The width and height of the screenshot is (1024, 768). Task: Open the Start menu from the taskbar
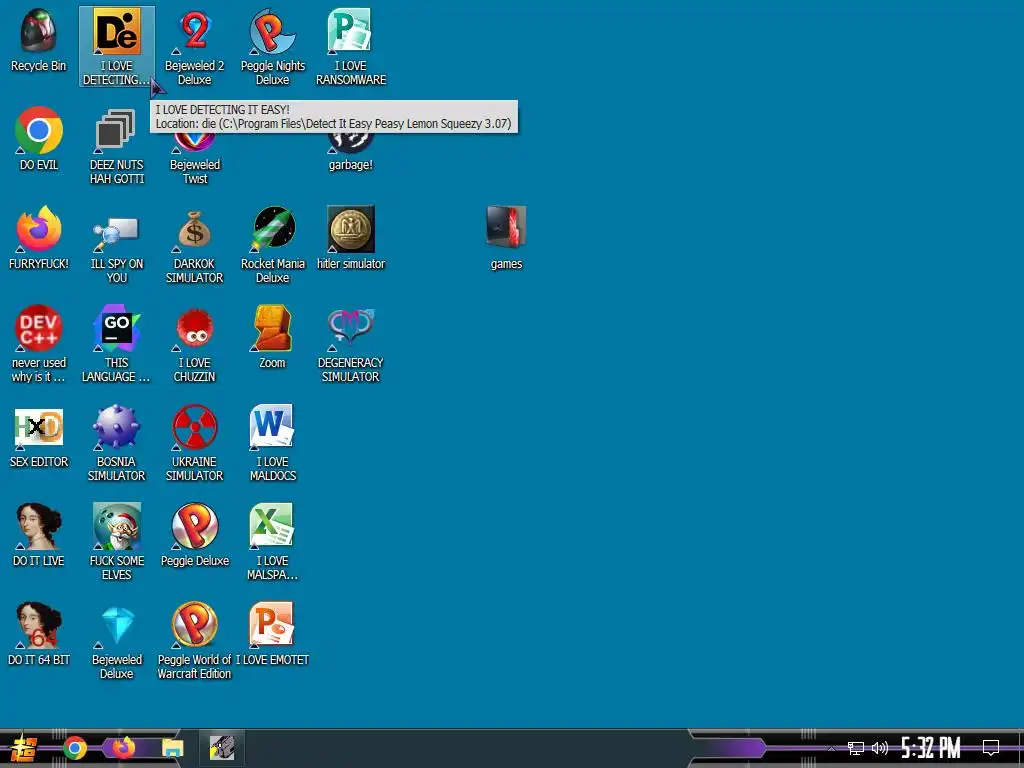point(24,748)
